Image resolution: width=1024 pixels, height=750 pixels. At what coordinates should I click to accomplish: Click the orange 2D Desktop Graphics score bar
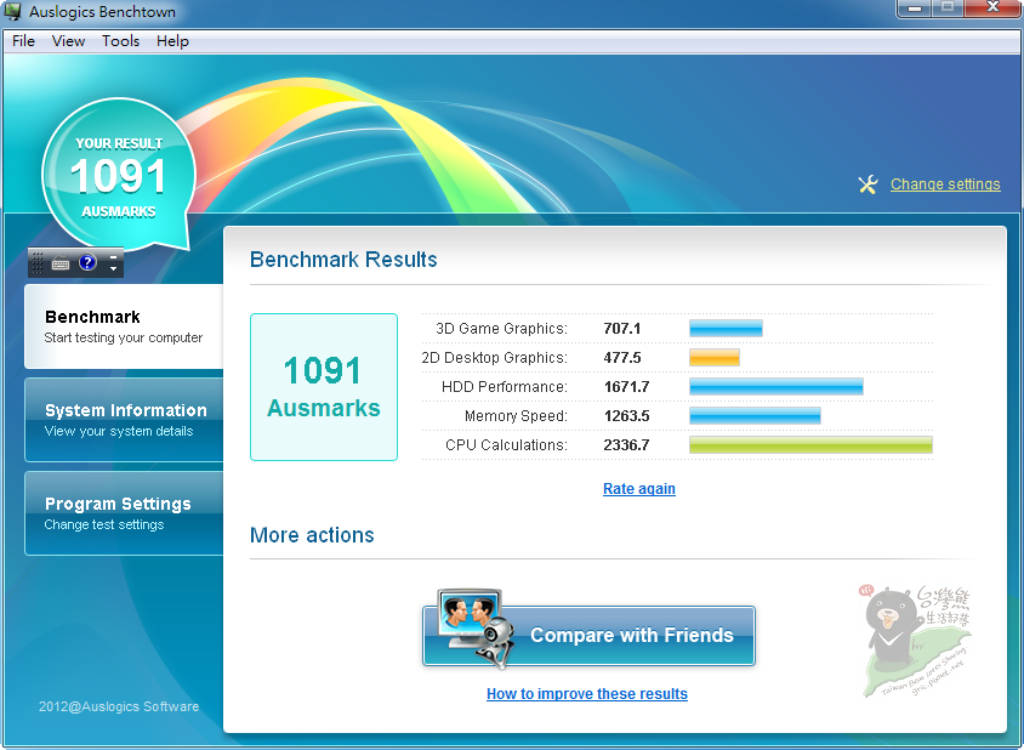714,357
